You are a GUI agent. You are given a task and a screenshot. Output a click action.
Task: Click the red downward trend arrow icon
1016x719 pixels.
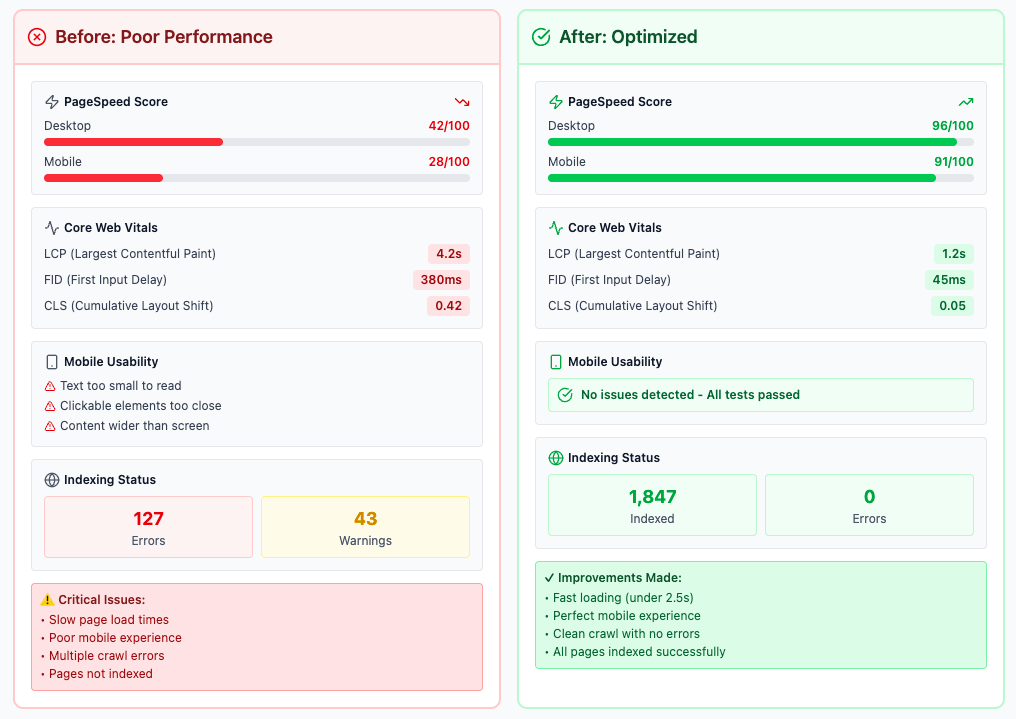[462, 102]
